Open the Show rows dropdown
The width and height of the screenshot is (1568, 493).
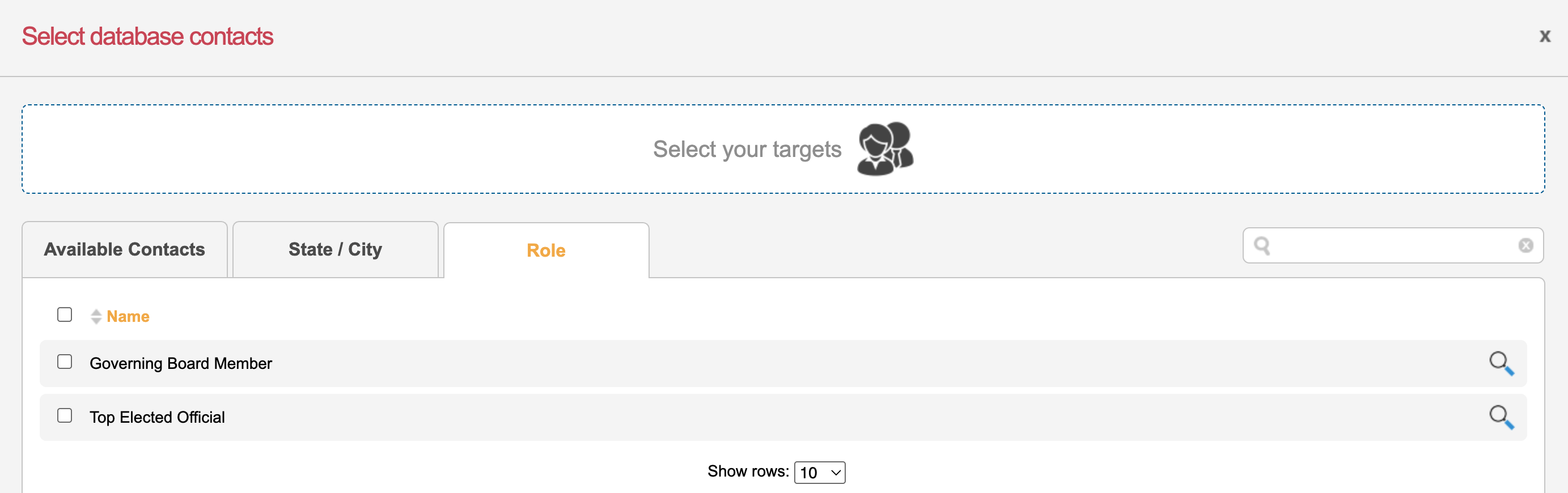819,472
